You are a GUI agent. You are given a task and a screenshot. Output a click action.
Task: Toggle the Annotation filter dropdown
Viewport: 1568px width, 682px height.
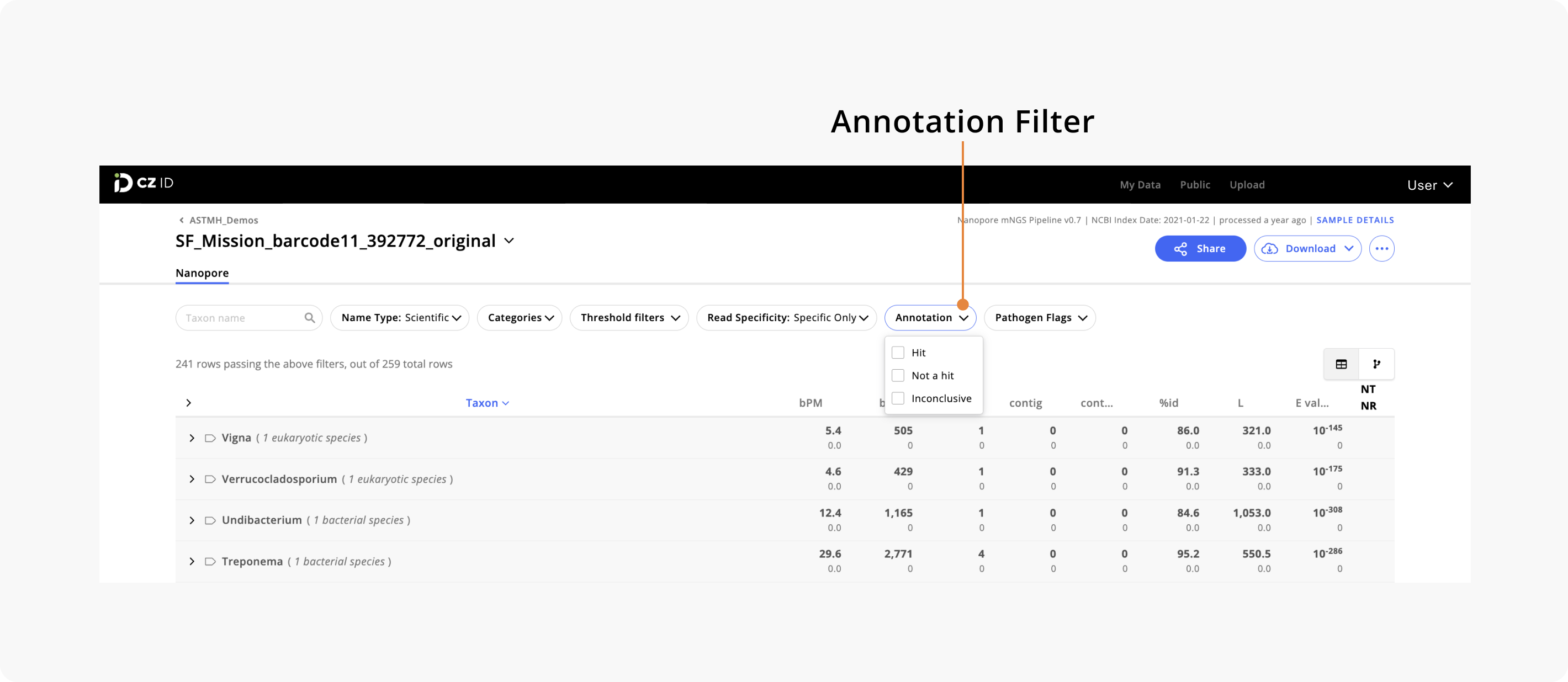click(x=930, y=318)
